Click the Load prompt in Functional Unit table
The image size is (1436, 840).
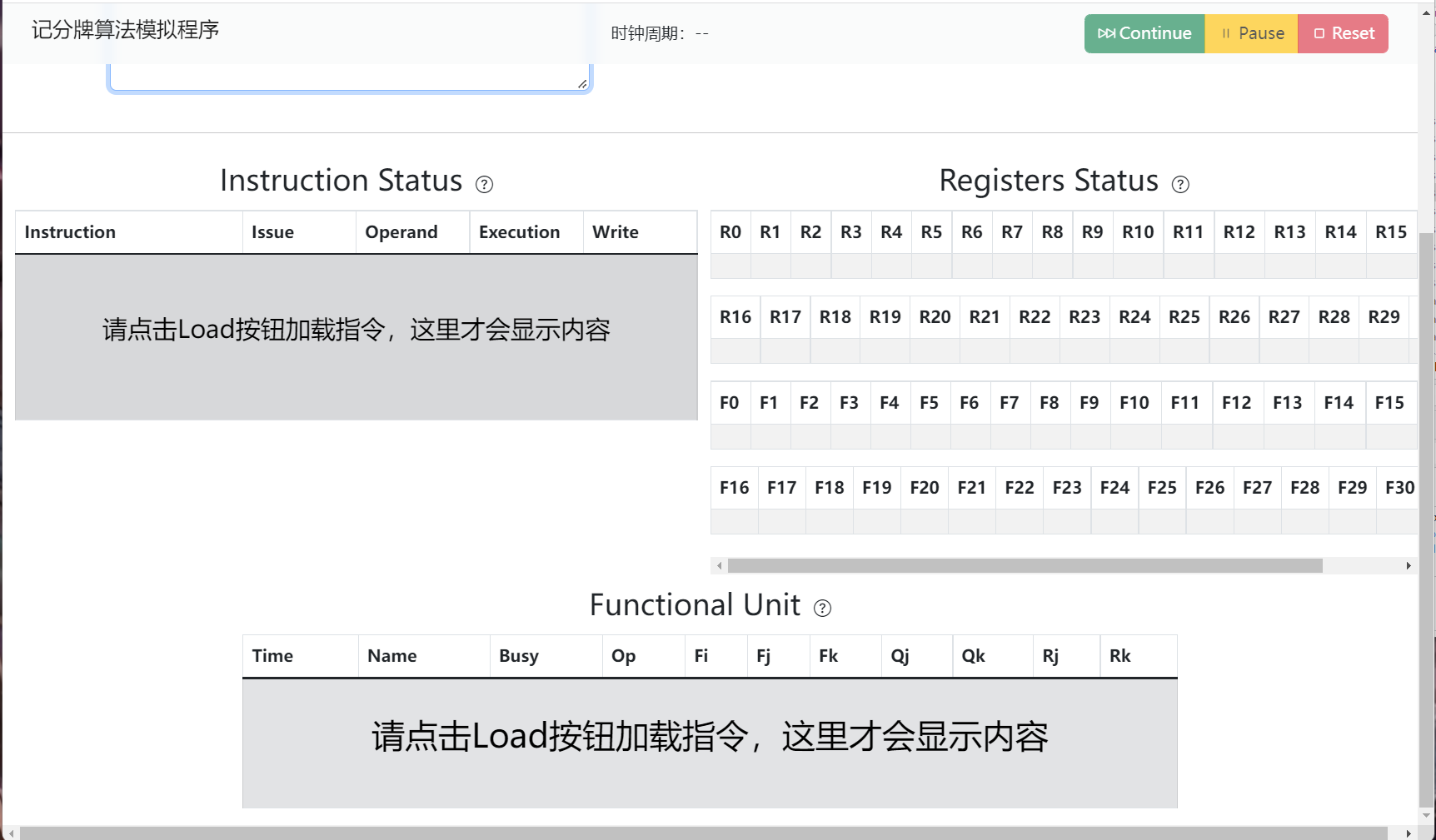click(x=710, y=737)
